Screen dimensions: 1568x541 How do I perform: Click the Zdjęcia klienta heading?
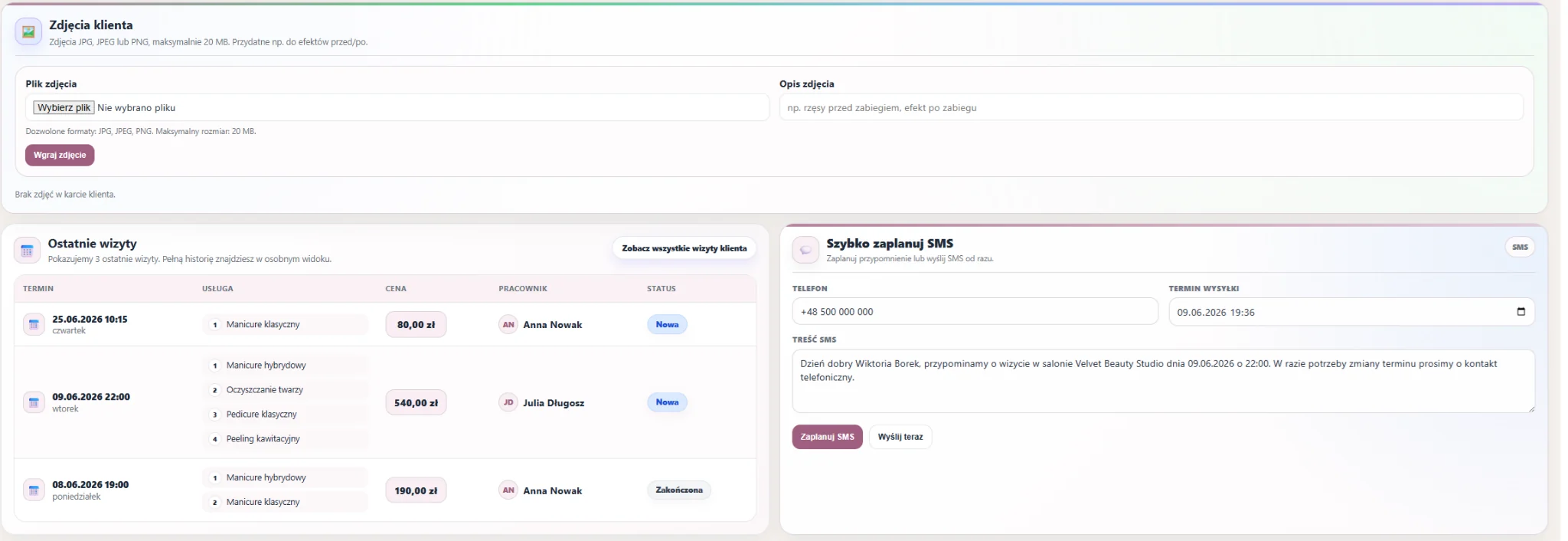point(91,25)
